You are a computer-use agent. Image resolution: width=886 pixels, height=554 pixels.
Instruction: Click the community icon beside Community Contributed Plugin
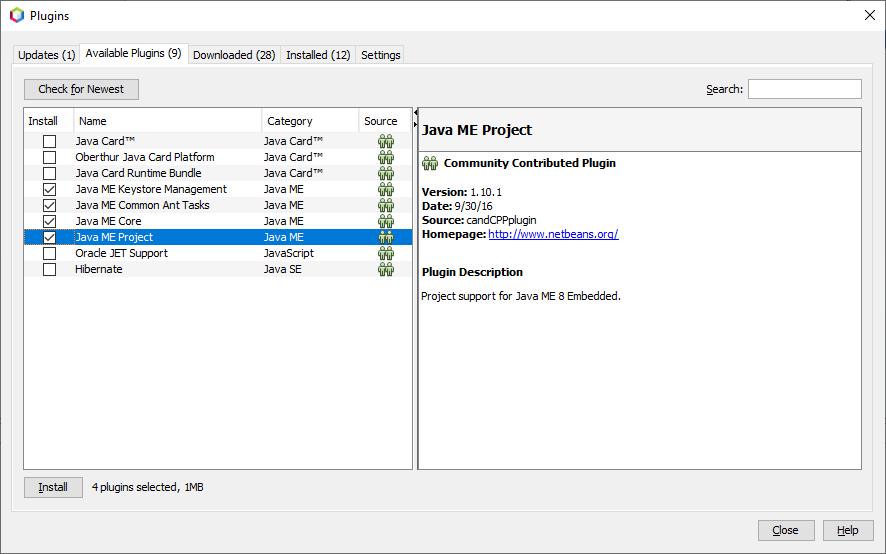pyautogui.click(x=430, y=163)
